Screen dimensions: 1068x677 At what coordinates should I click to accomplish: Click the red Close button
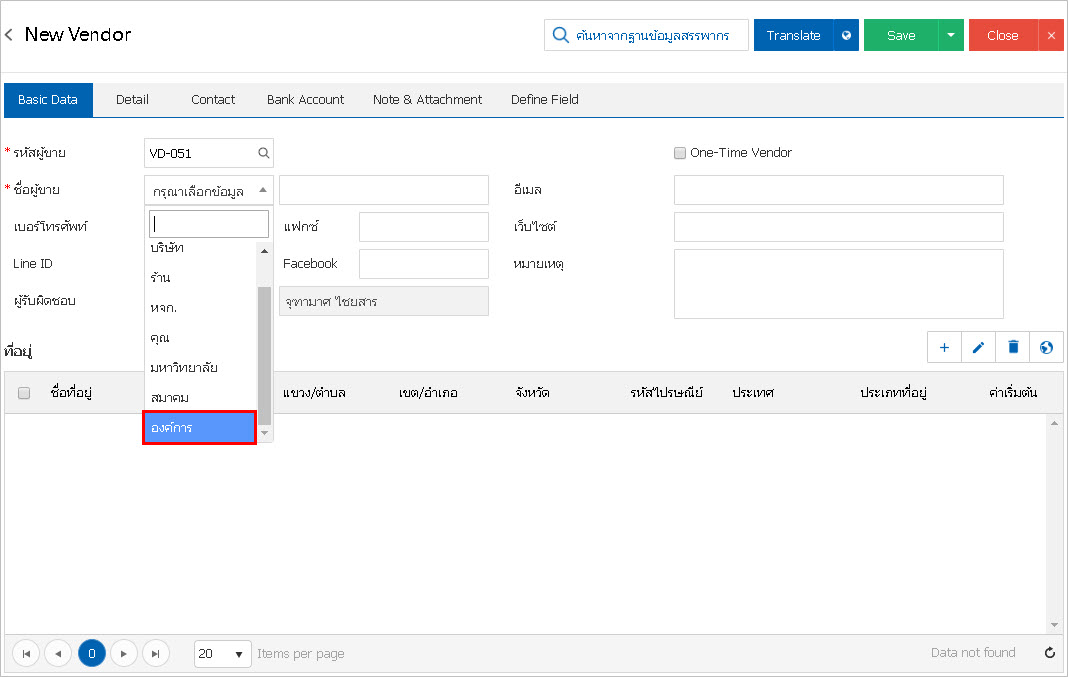pos(1003,35)
